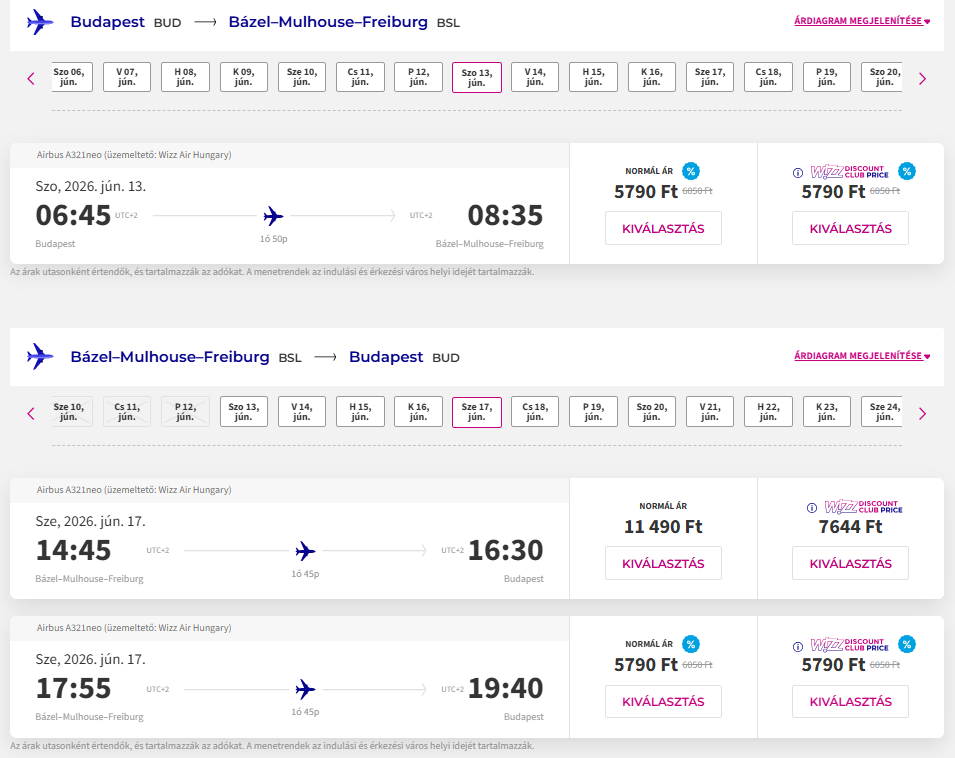Click the discount percent badge on 06:45 normal price
Screen dimensions: 955x758
click(x=690, y=171)
